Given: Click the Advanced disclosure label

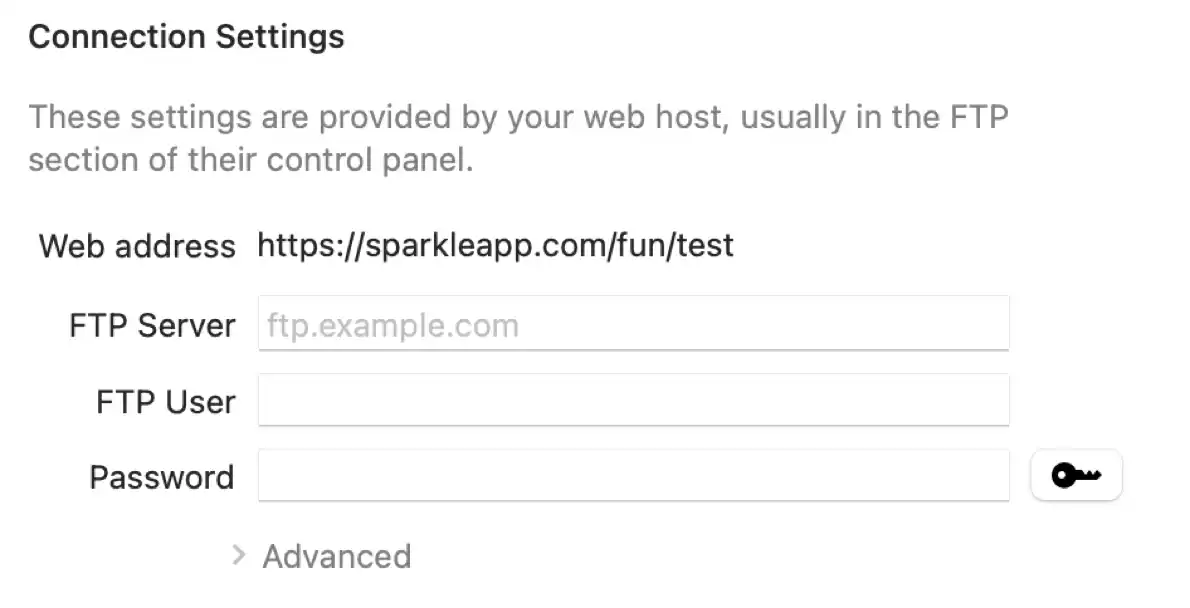Looking at the screenshot, I should point(336,556).
